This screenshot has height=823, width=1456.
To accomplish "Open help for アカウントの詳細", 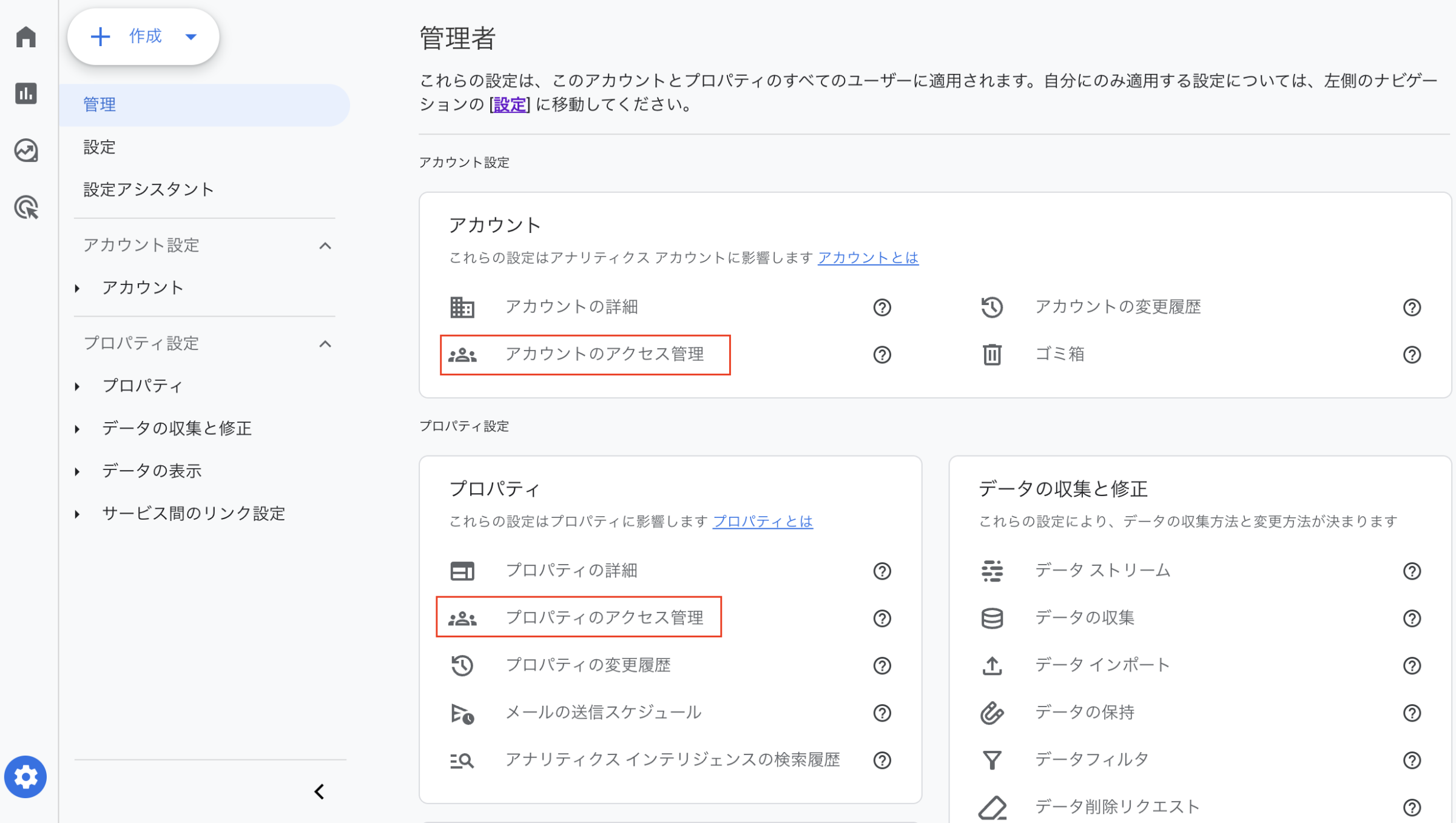I will tap(882, 307).
